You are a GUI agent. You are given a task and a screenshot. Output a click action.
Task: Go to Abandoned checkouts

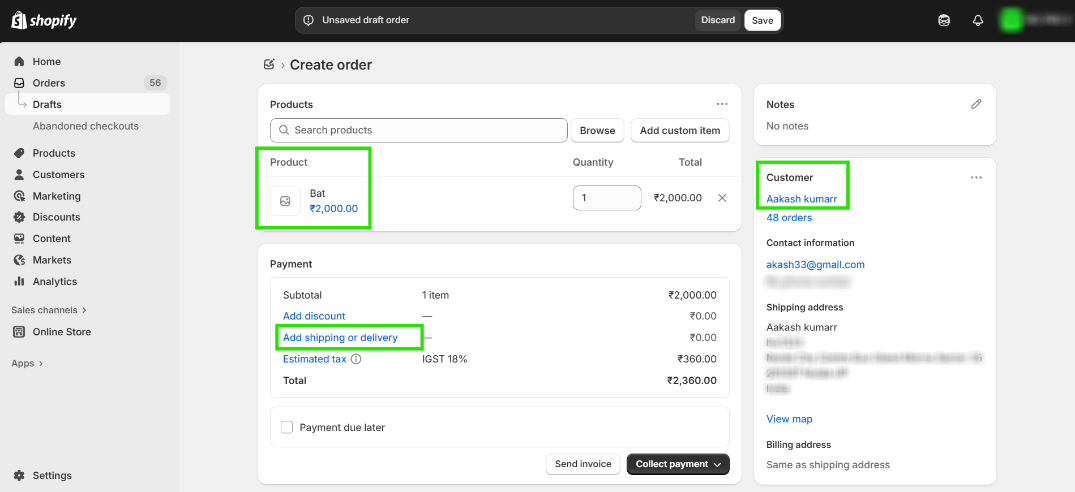85,126
